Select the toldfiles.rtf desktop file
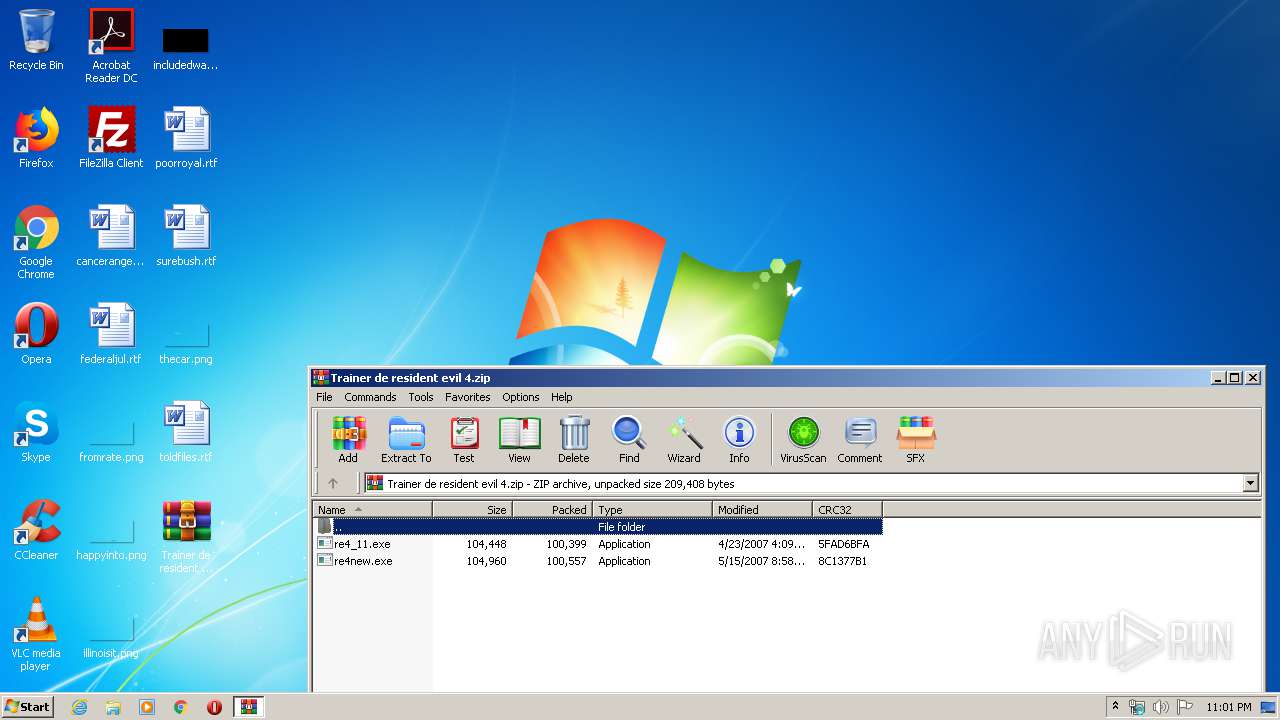This screenshot has height=720, width=1280. [186, 432]
